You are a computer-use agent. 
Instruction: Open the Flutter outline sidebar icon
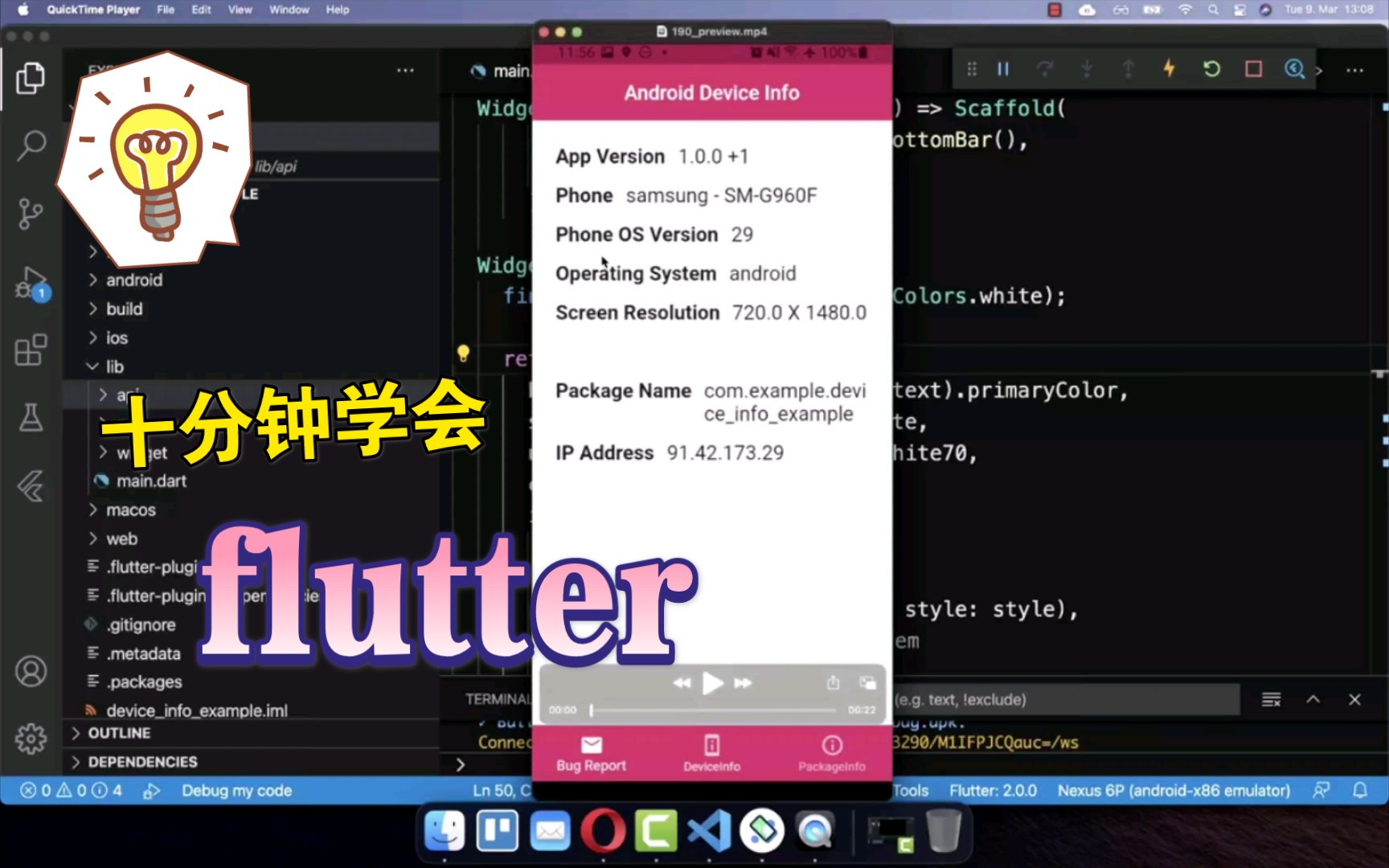pyautogui.click(x=31, y=485)
